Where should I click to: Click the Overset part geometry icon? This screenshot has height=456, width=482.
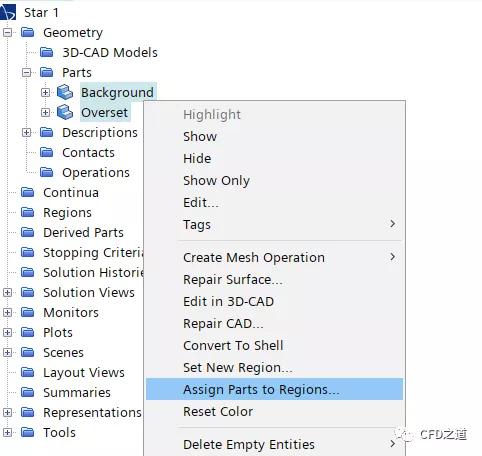65,112
